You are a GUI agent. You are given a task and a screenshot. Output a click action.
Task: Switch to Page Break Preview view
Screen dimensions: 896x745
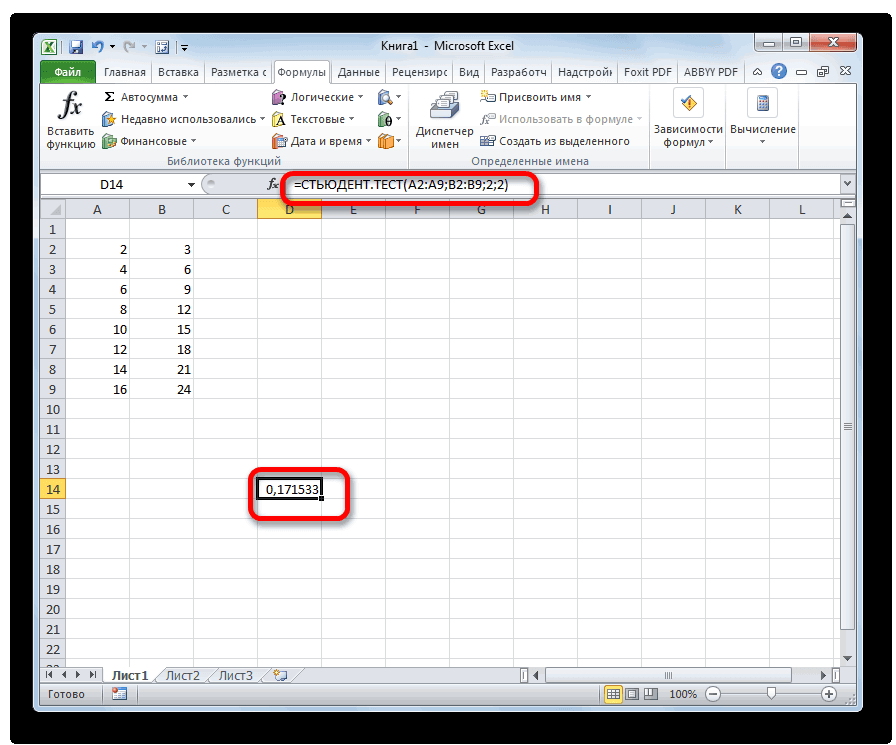(x=652, y=694)
